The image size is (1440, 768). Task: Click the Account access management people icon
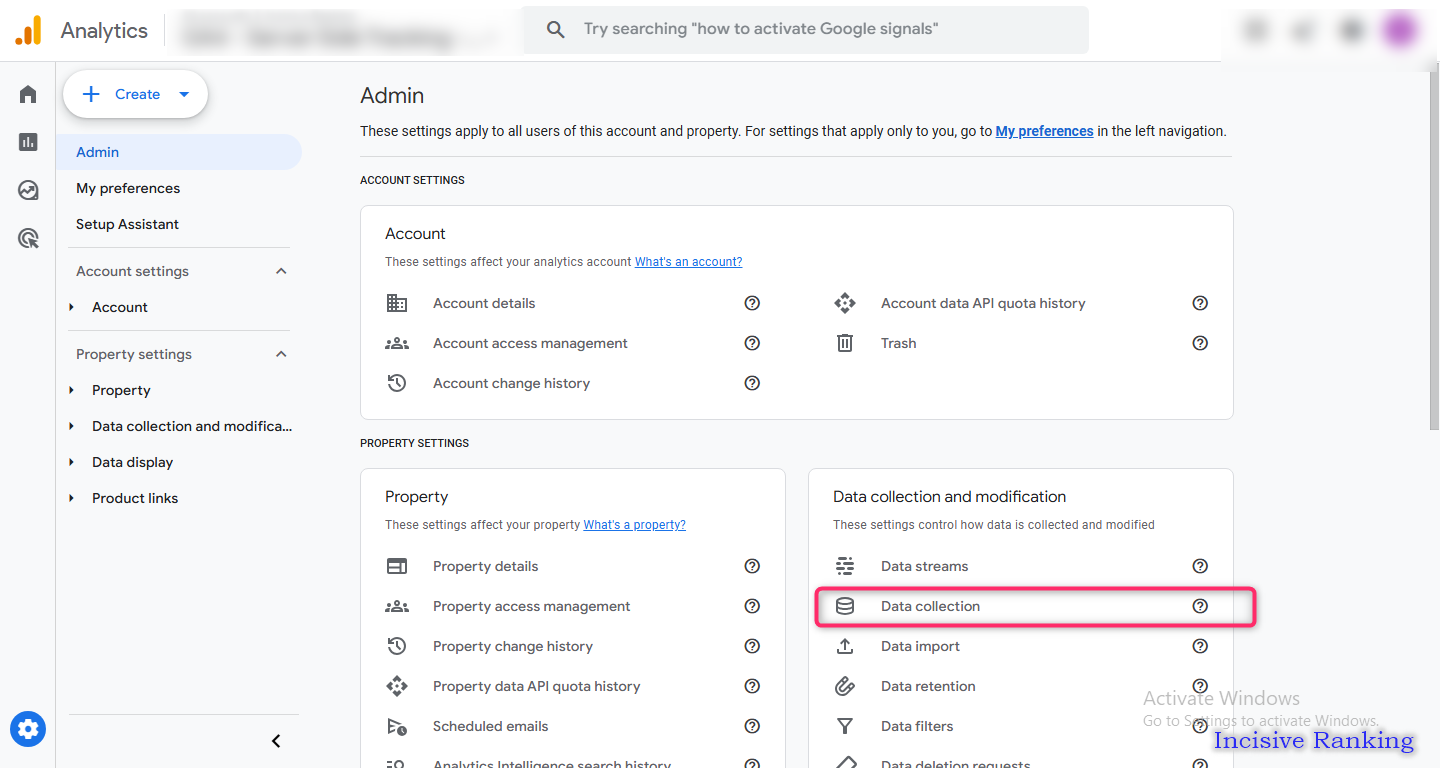click(x=397, y=343)
